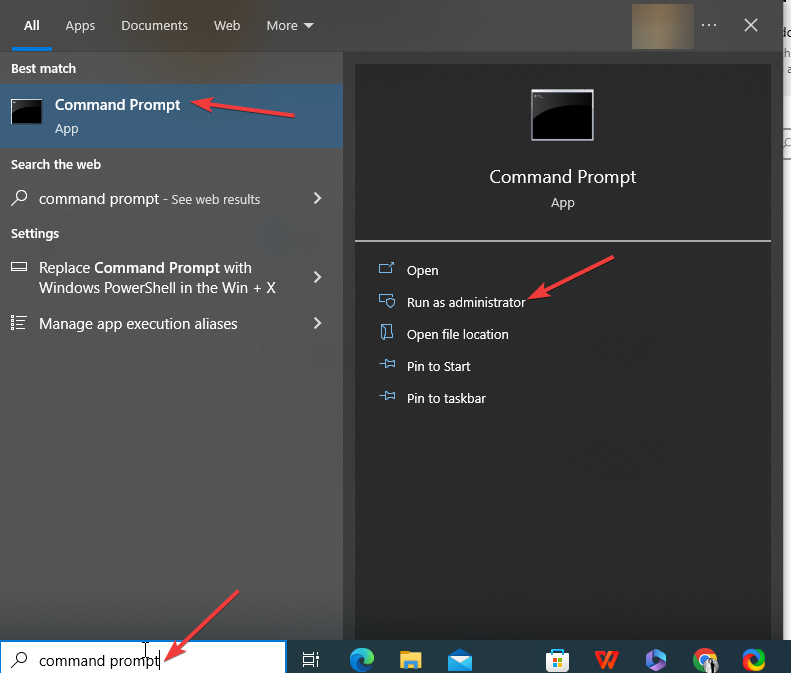The width and height of the screenshot is (791, 673).
Task: Expand the Manage app execution aliases arrow
Action: tap(317, 323)
